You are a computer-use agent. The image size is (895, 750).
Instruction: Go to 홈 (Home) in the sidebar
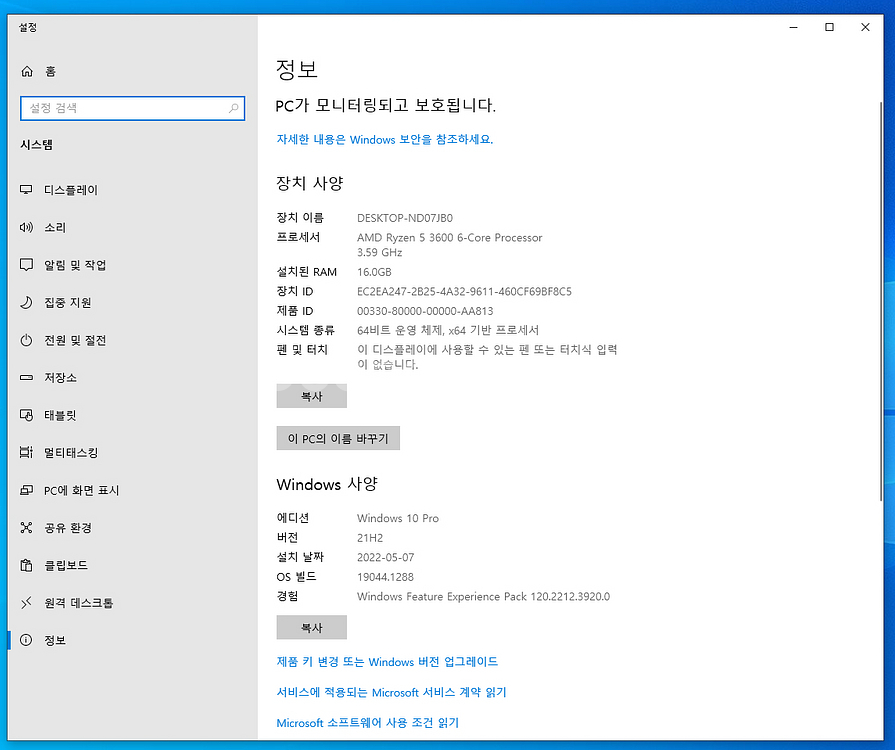coord(29,71)
